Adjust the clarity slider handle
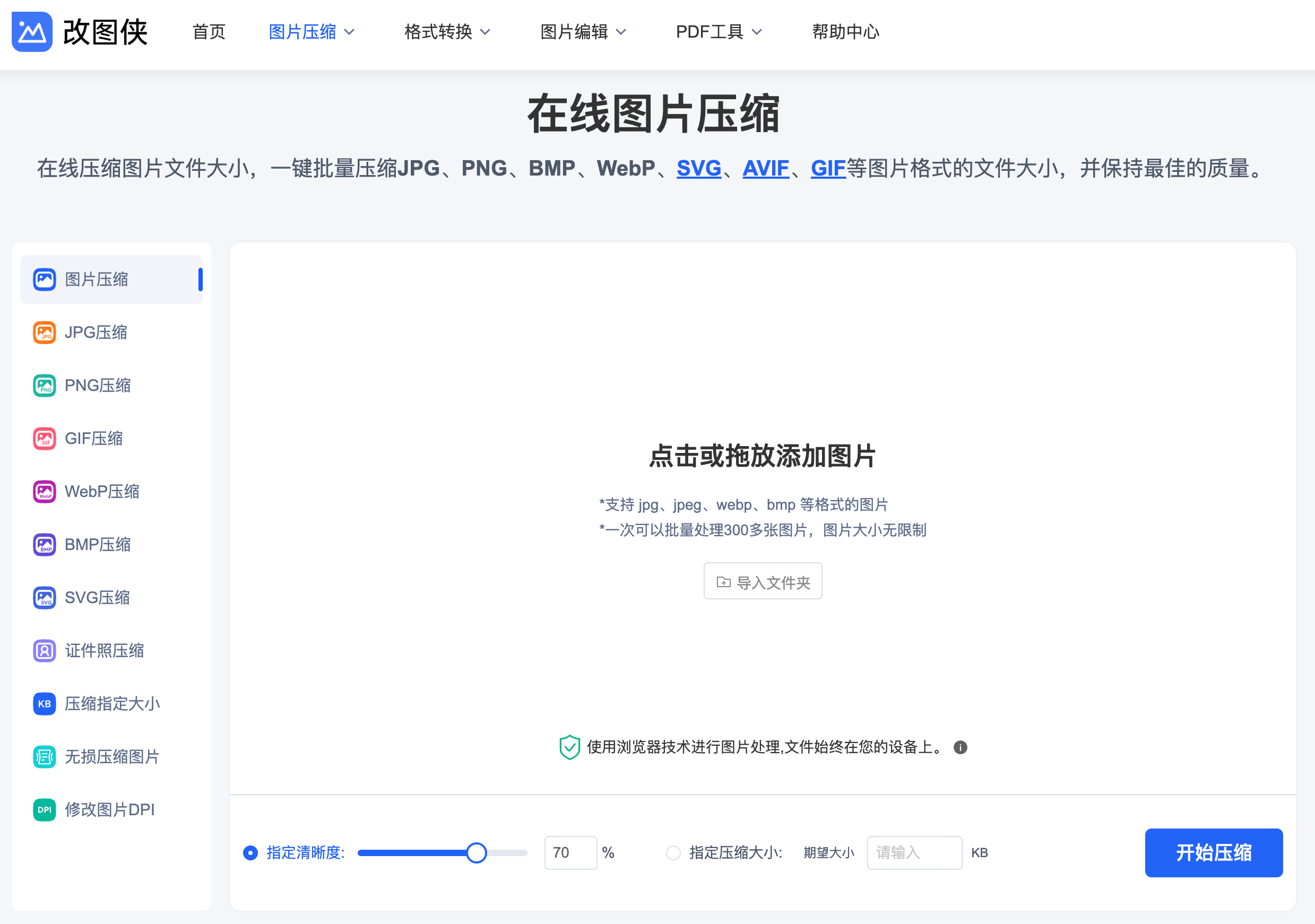 click(476, 852)
